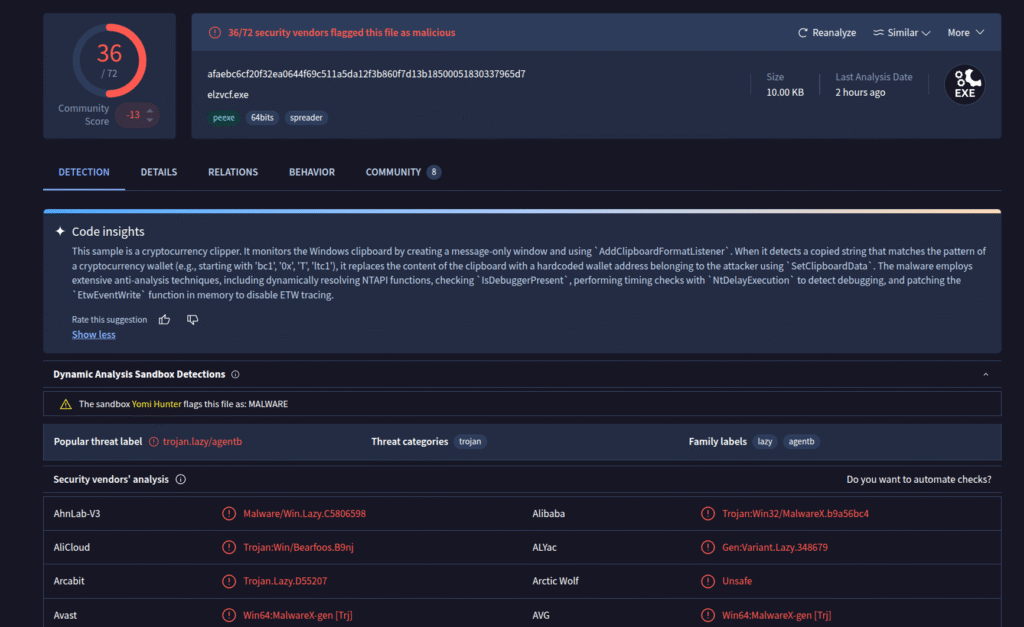This screenshot has height=627, width=1024.
Task: Click the warning icon next to trojan.lazy/agentb
Action: coord(154,442)
